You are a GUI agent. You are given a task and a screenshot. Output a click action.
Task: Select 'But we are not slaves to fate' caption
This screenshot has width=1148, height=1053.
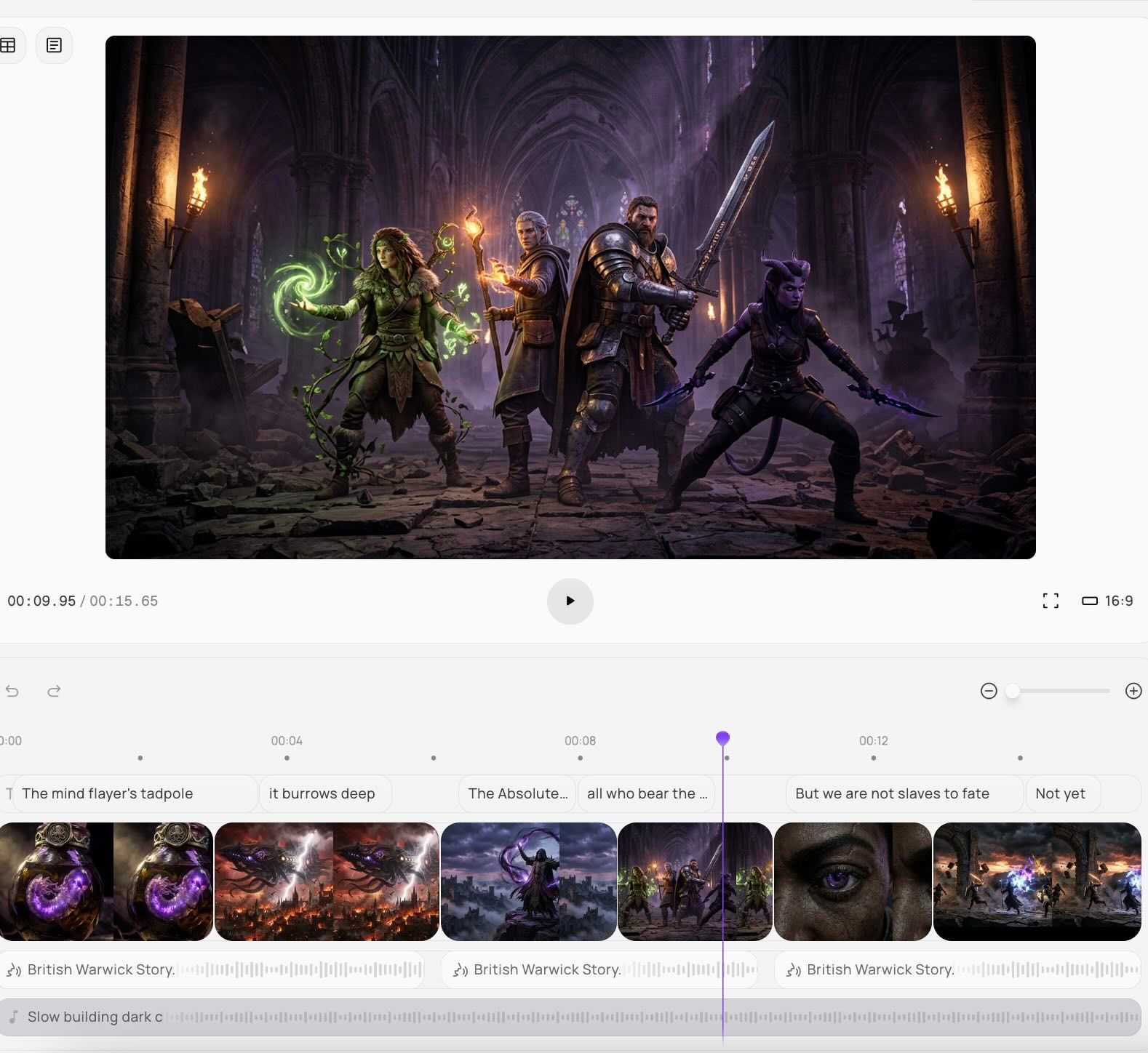(902, 793)
